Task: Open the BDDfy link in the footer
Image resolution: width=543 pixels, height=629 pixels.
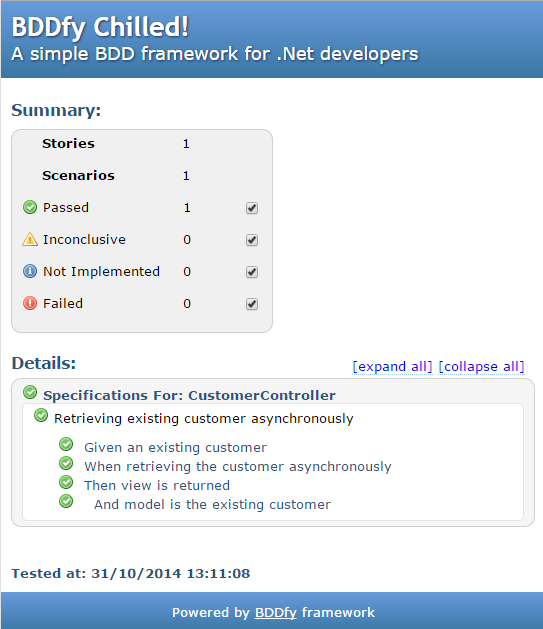Action: [x=276, y=613]
